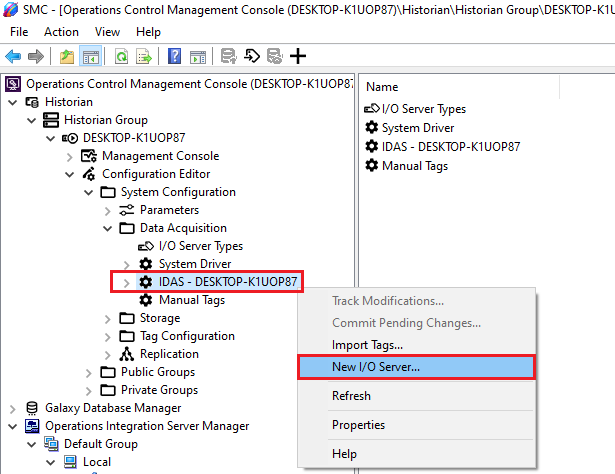
Task: Expand the Galaxy Database Manager node
Action: [x=13, y=409]
